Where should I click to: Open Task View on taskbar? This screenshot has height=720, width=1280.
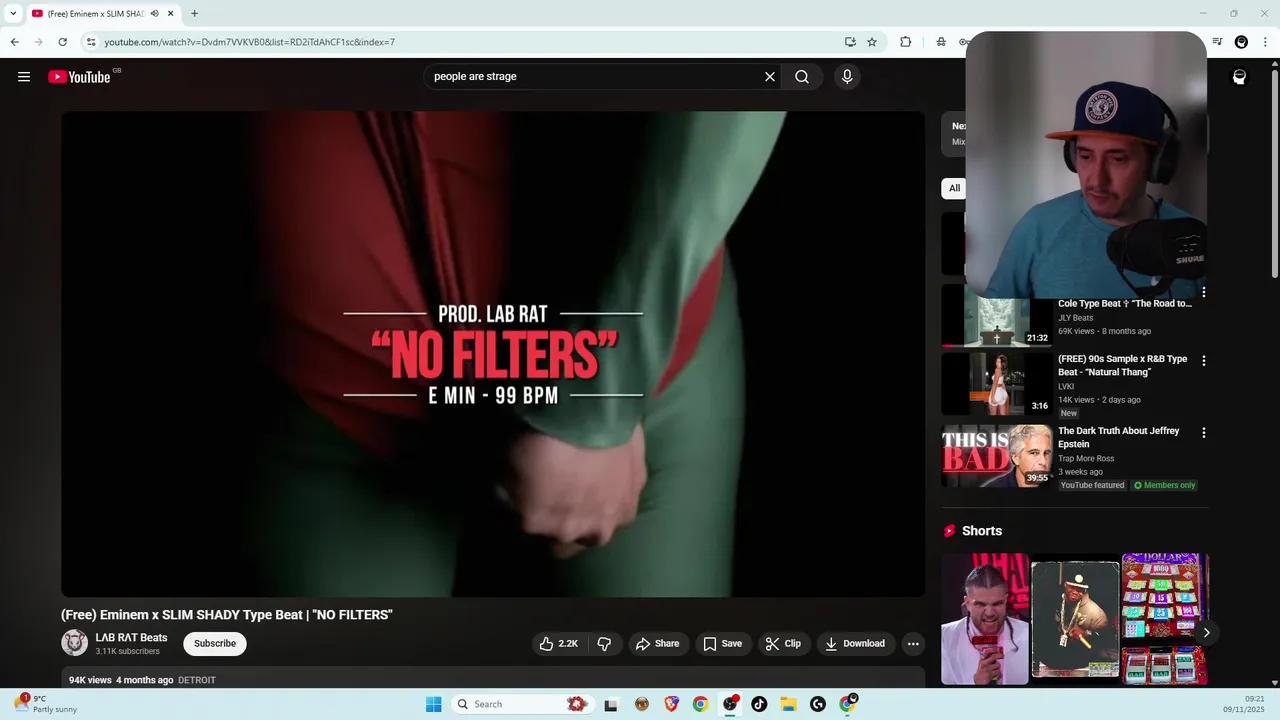tap(611, 704)
